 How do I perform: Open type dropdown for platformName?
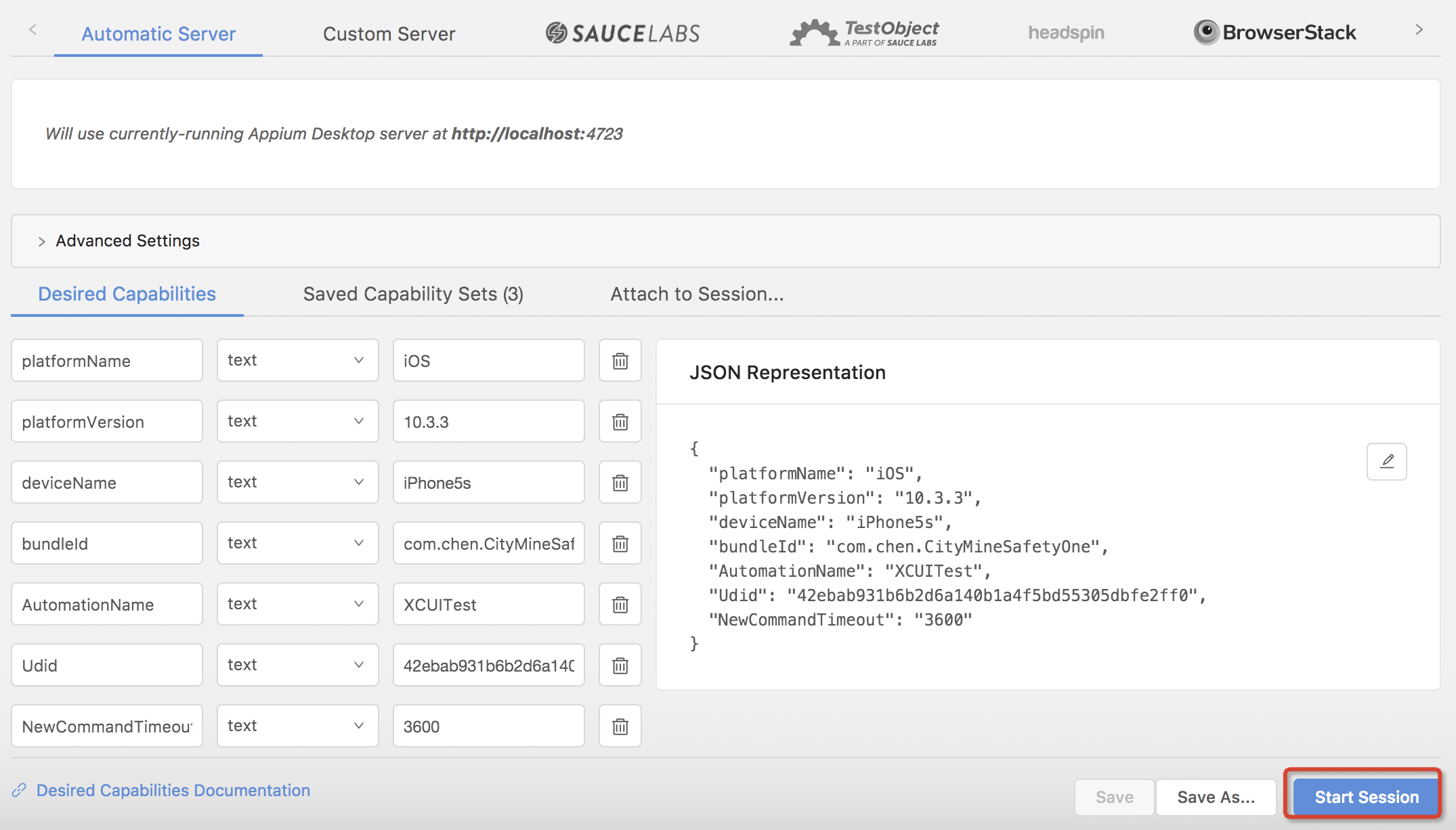[x=297, y=360]
